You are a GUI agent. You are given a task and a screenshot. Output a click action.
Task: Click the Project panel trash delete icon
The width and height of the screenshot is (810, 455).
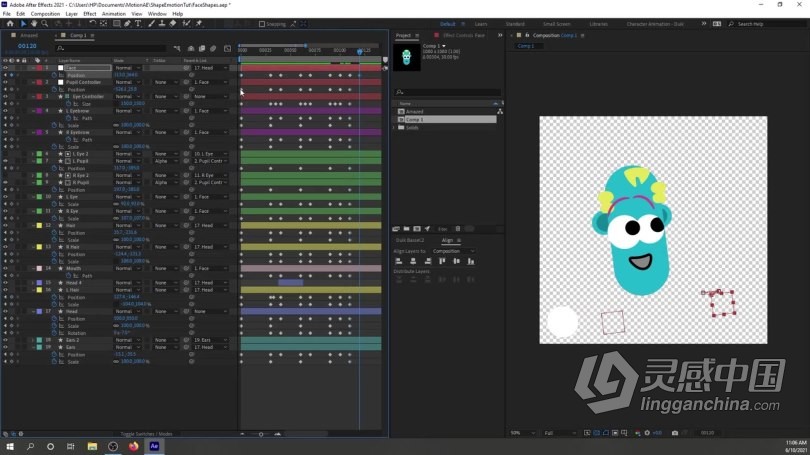(458, 229)
